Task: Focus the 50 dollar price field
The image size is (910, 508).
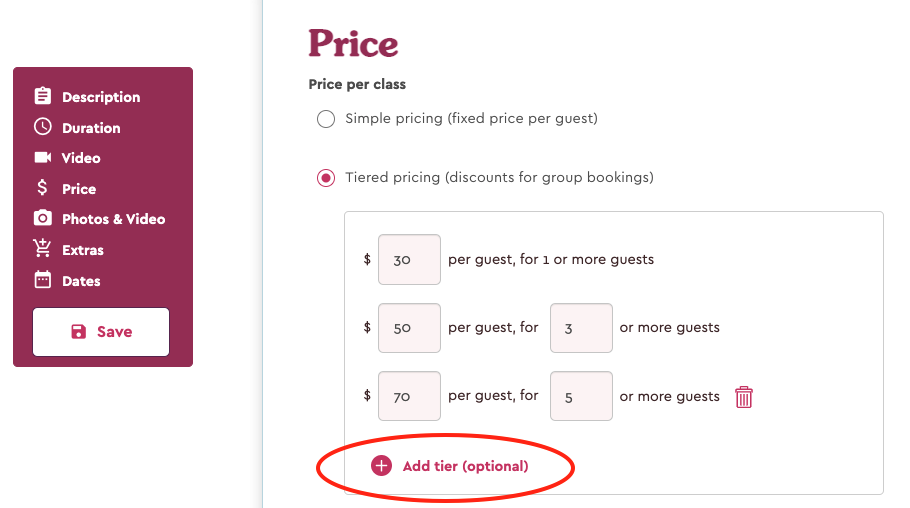Action: 409,327
